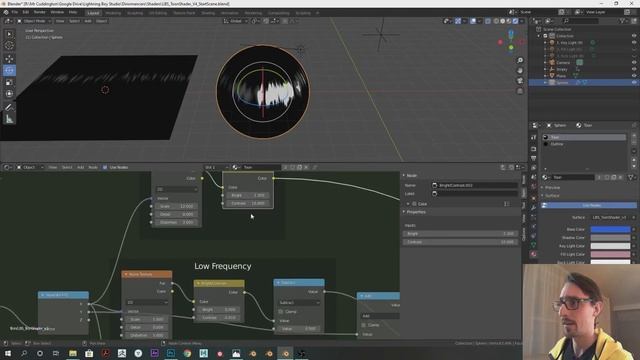This screenshot has width=640, height=360.
Task: Open the Add operation dropdown in Math node
Action: (x=380, y=316)
